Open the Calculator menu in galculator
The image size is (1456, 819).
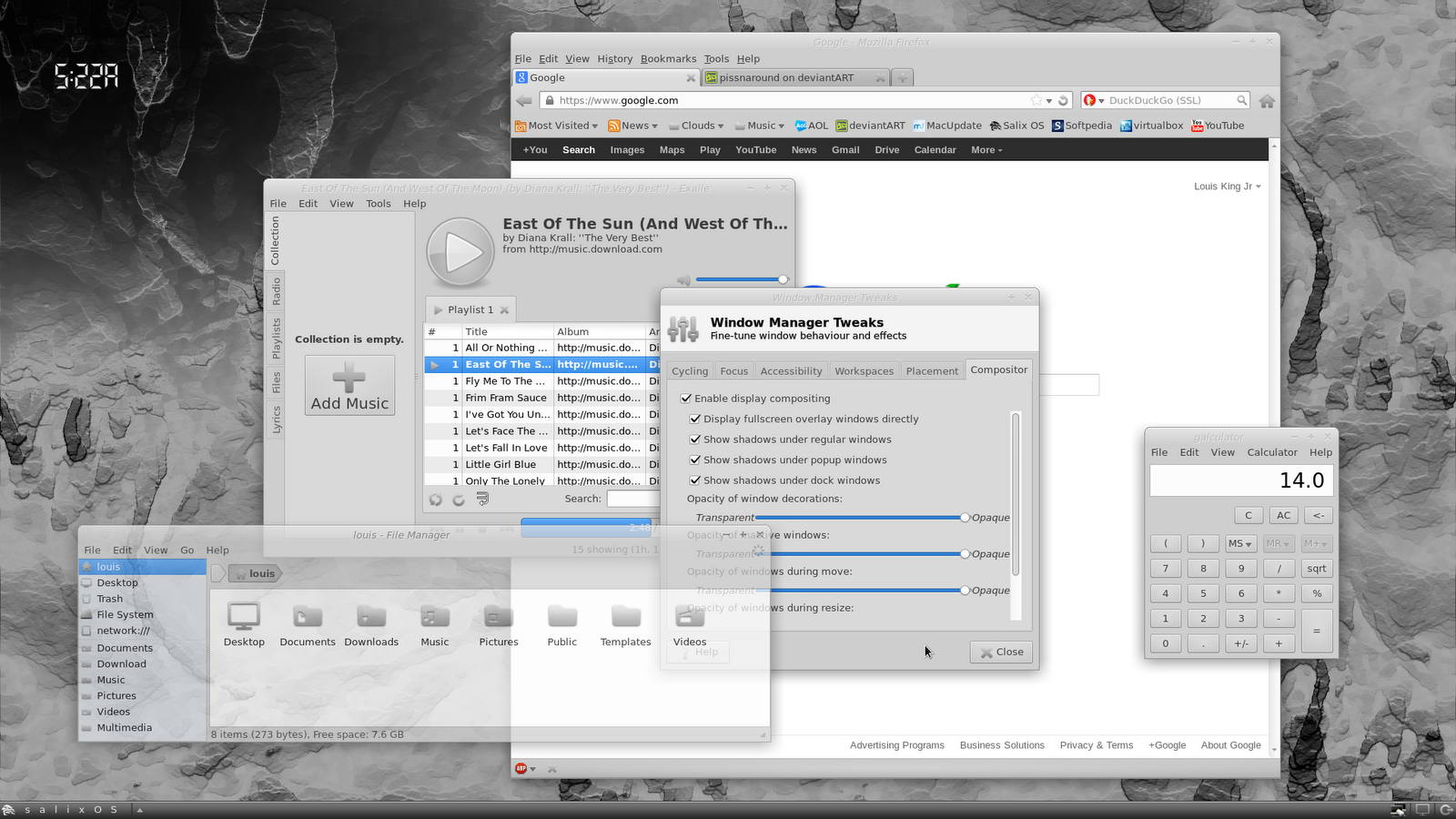coord(1272,452)
